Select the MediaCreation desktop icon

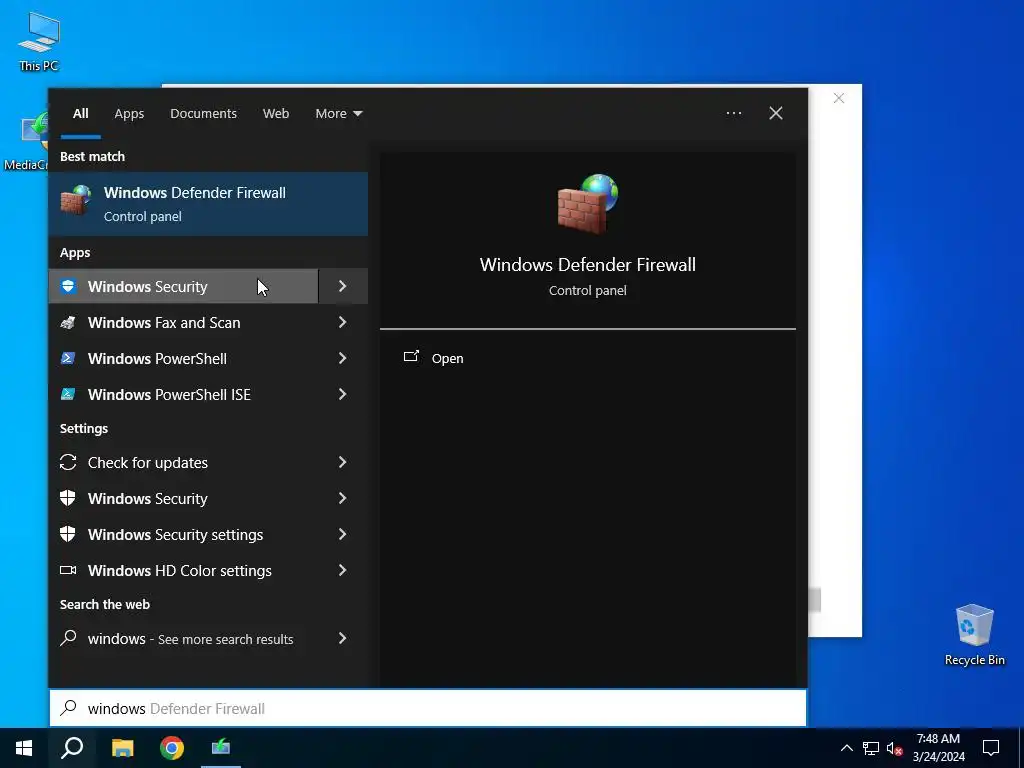(x=25, y=140)
